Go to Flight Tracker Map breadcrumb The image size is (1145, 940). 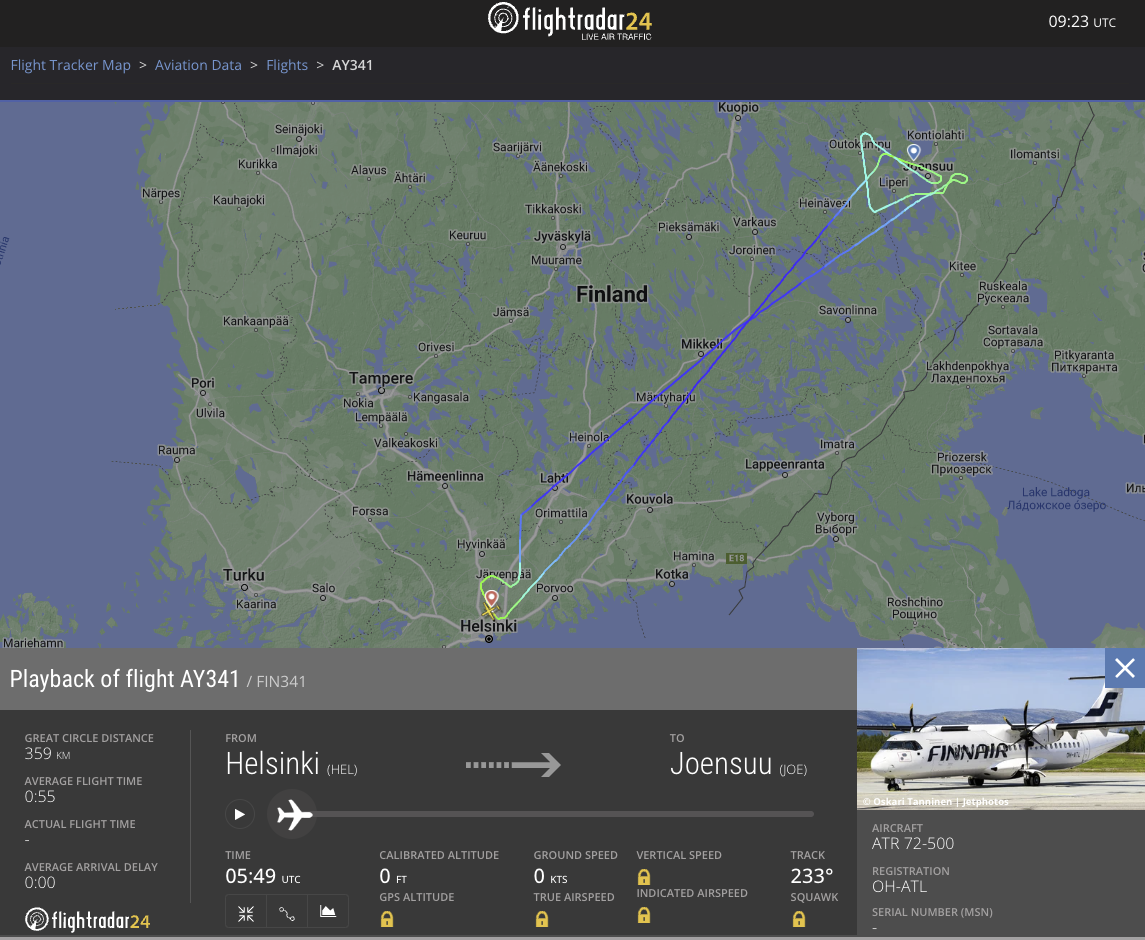(x=71, y=65)
